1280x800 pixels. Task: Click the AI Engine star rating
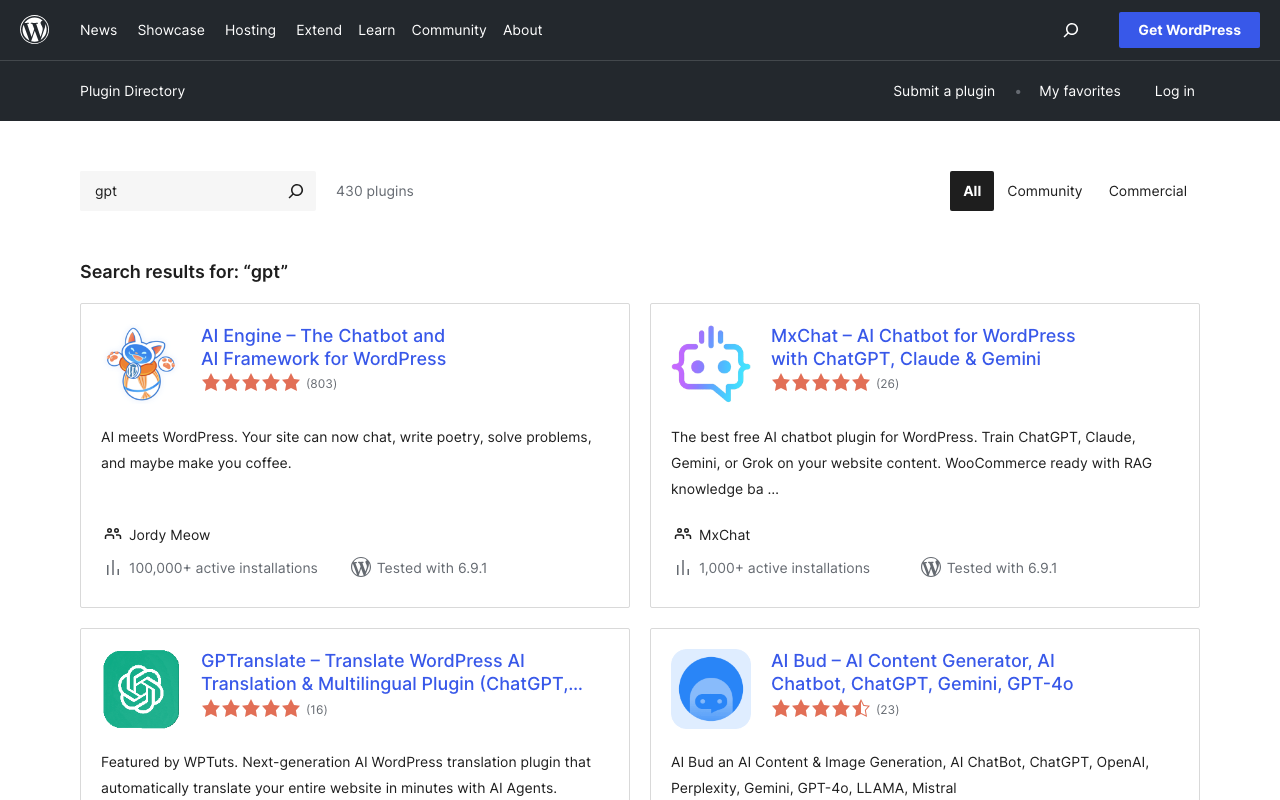click(251, 383)
